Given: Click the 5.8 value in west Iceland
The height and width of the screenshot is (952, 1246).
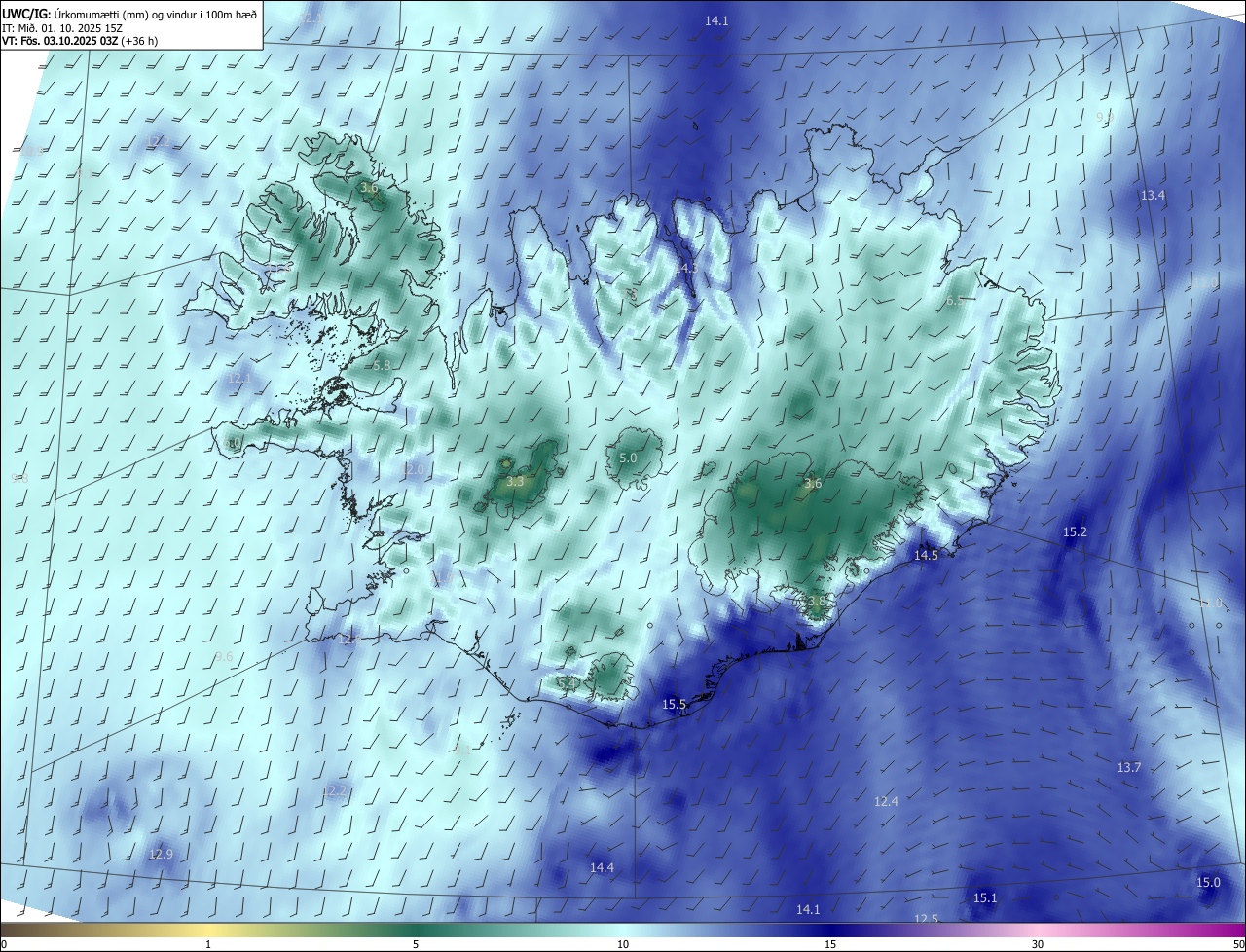Looking at the screenshot, I should [382, 365].
